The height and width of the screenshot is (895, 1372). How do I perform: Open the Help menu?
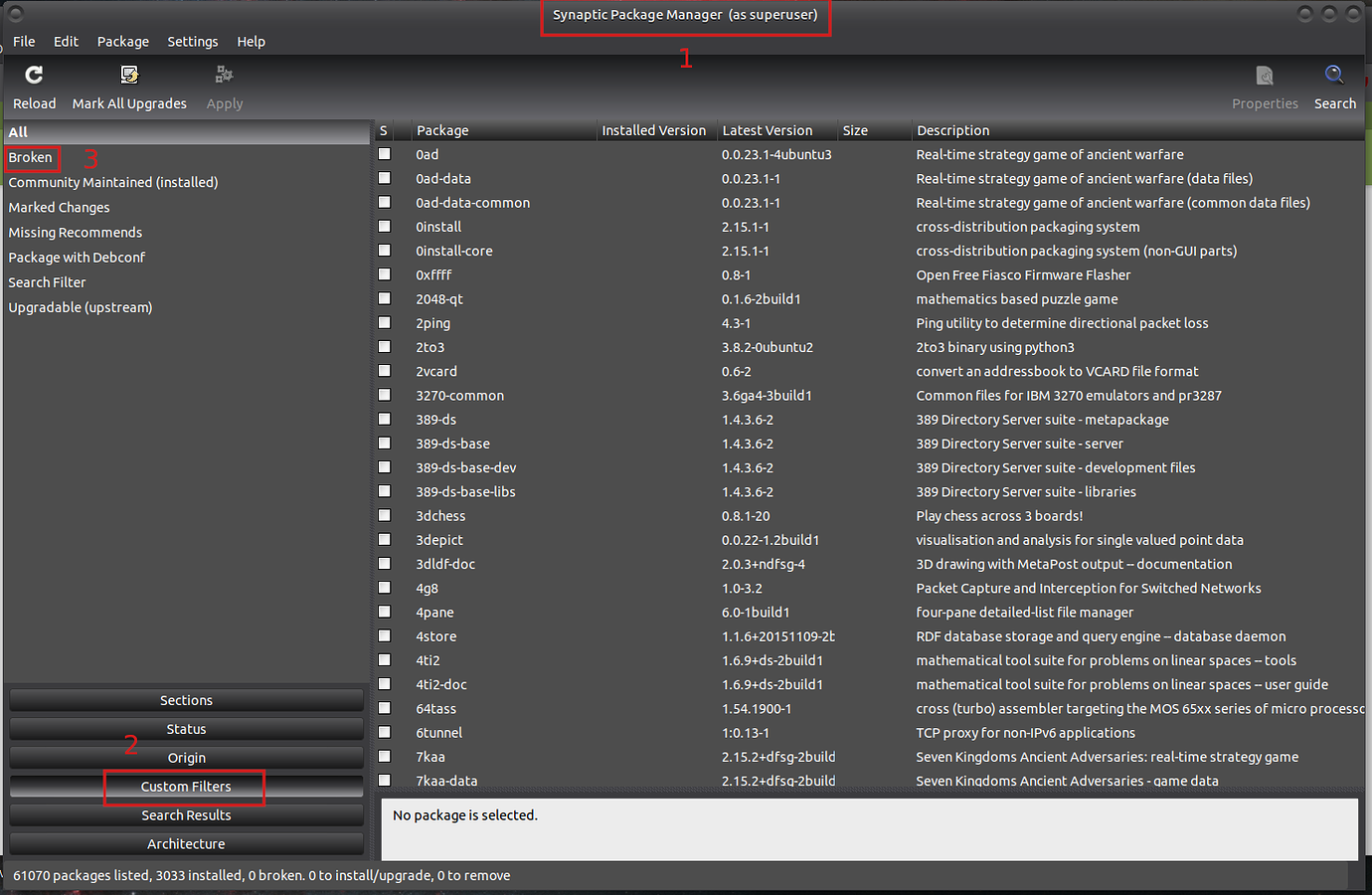251,42
